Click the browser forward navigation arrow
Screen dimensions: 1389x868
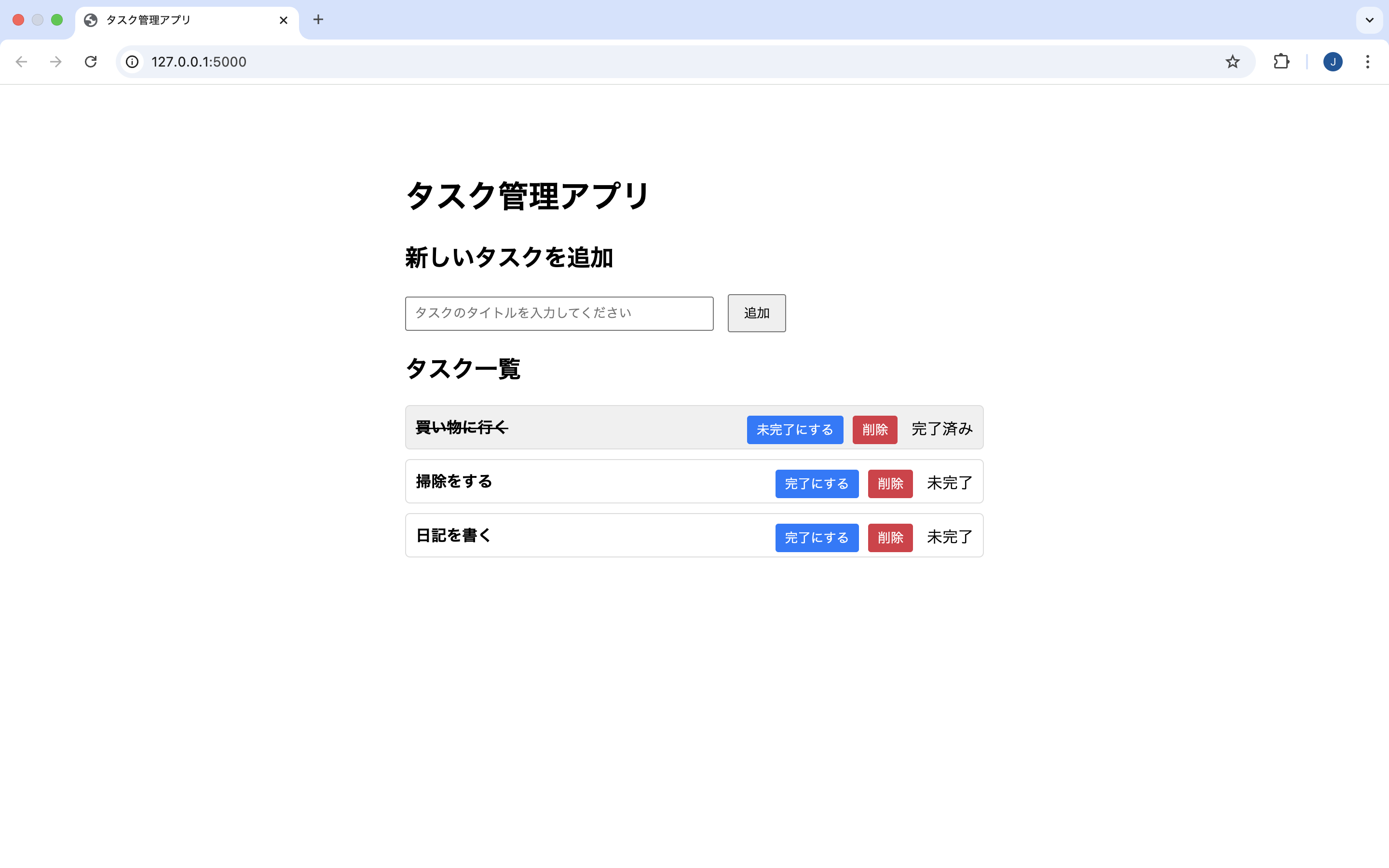(x=55, y=61)
